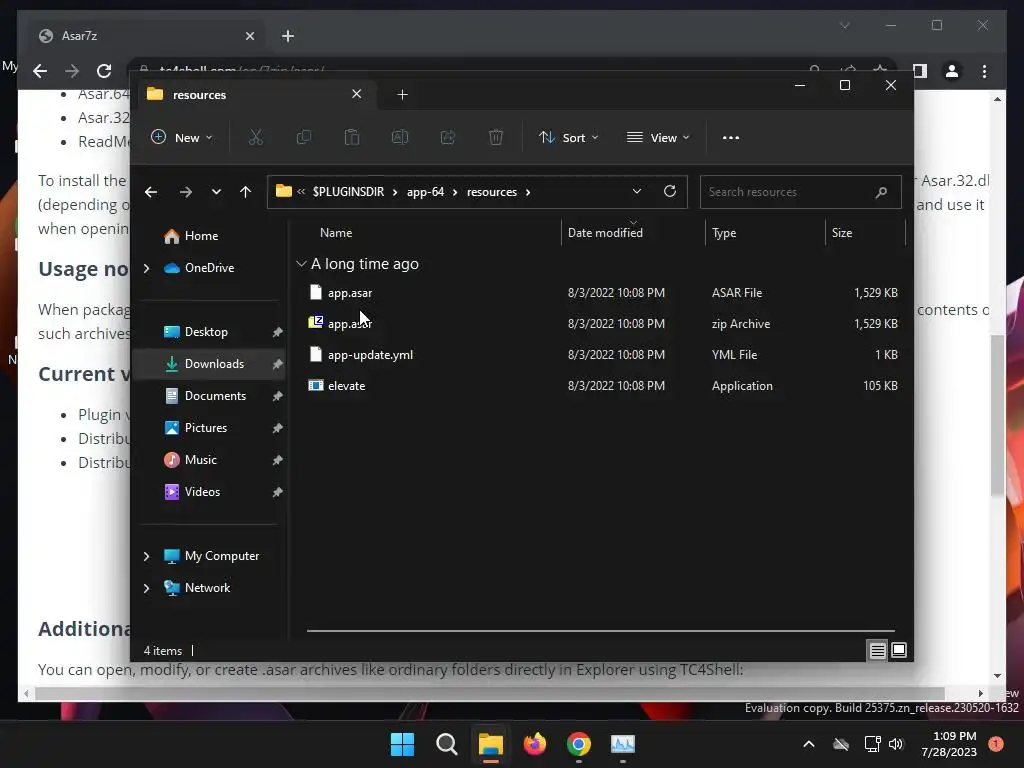Image resolution: width=1024 pixels, height=768 pixels.
Task: Sort by the Type column header
Action: (x=724, y=232)
